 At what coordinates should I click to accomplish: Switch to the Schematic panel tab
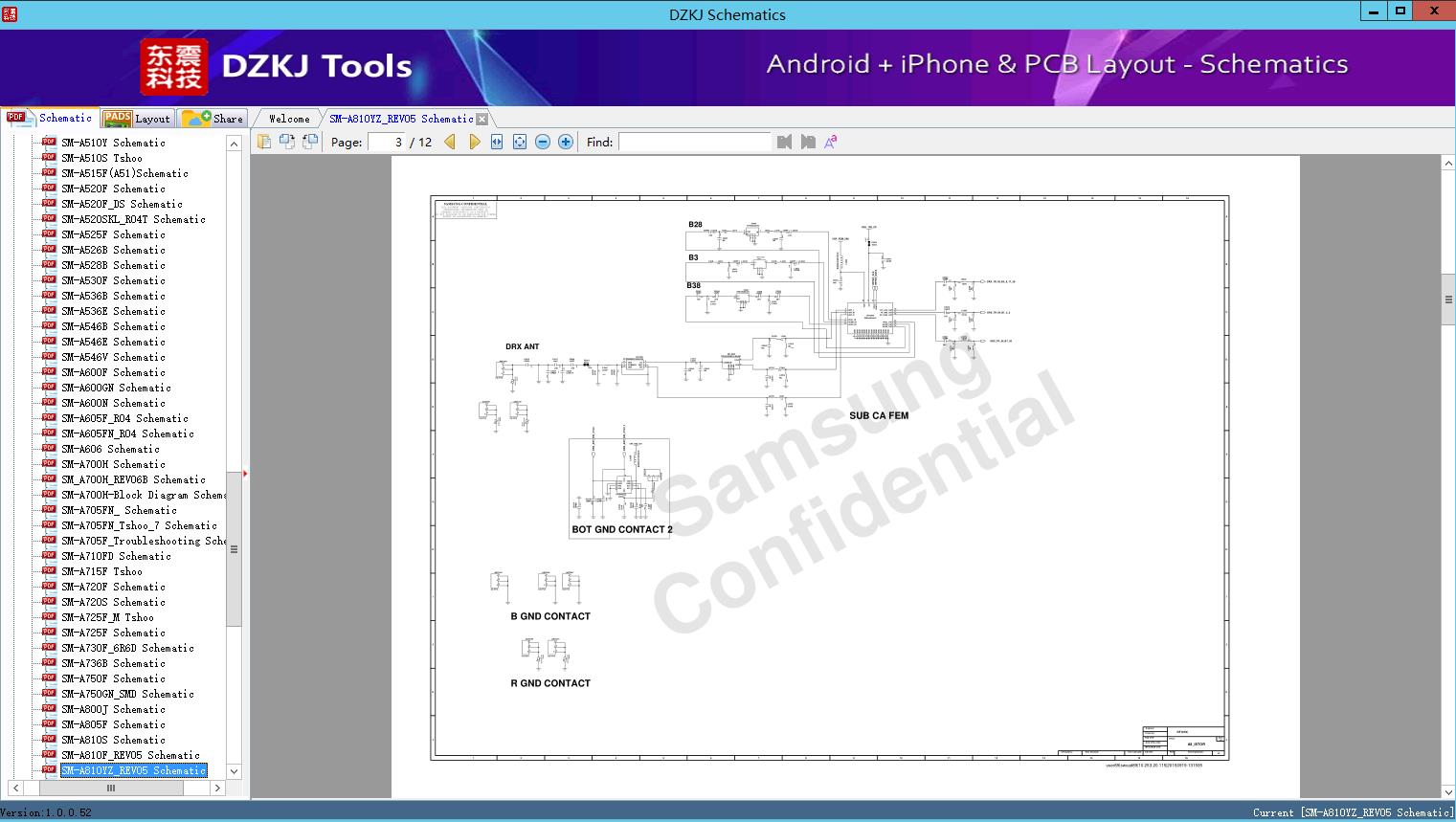(50, 118)
